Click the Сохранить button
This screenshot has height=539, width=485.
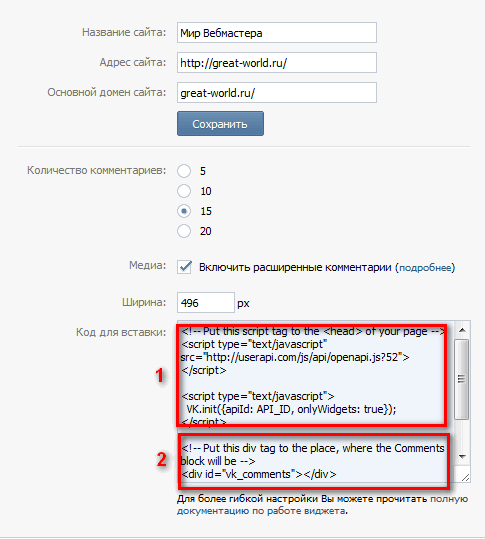point(220,124)
